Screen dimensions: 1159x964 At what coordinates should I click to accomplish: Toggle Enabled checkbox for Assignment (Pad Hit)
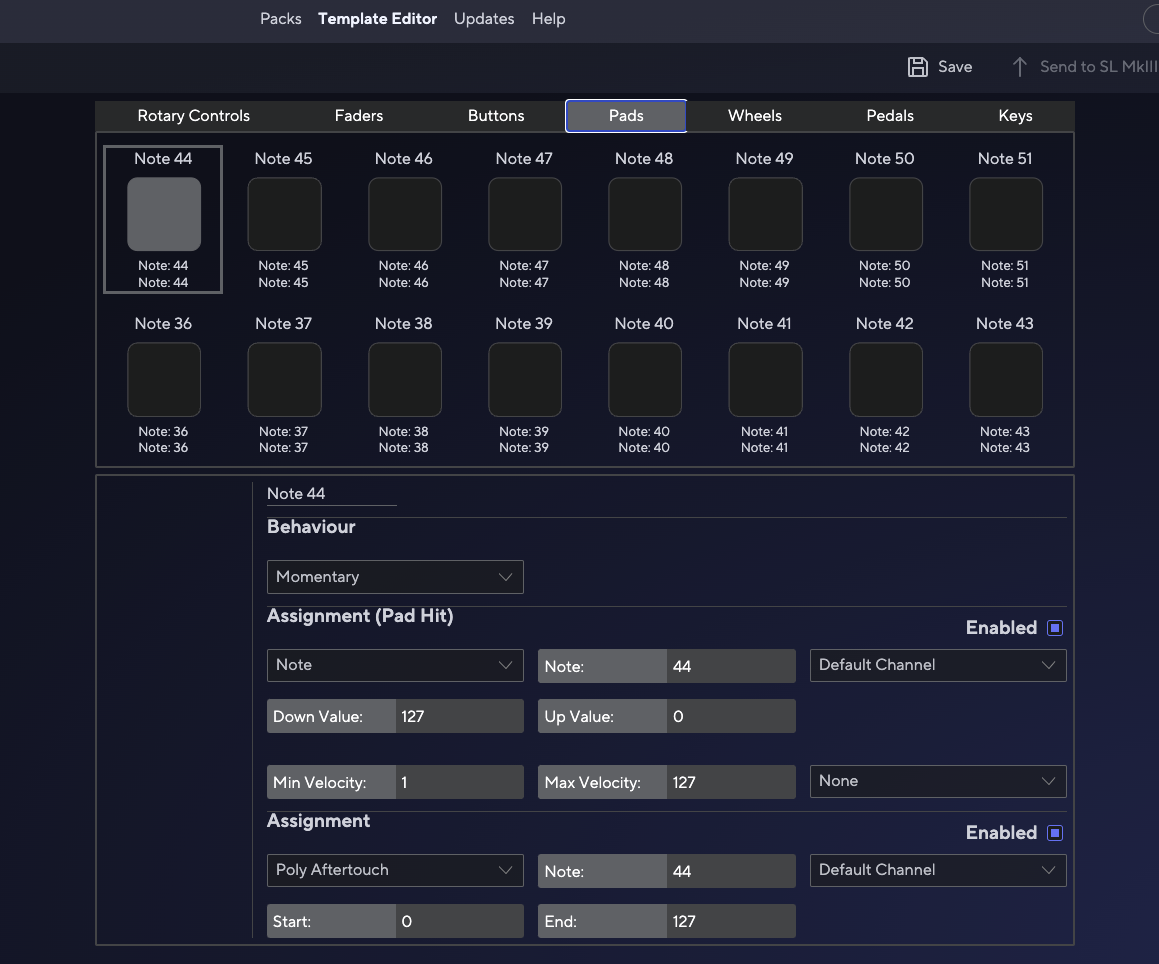pyautogui.click(x=1055, y=628)
